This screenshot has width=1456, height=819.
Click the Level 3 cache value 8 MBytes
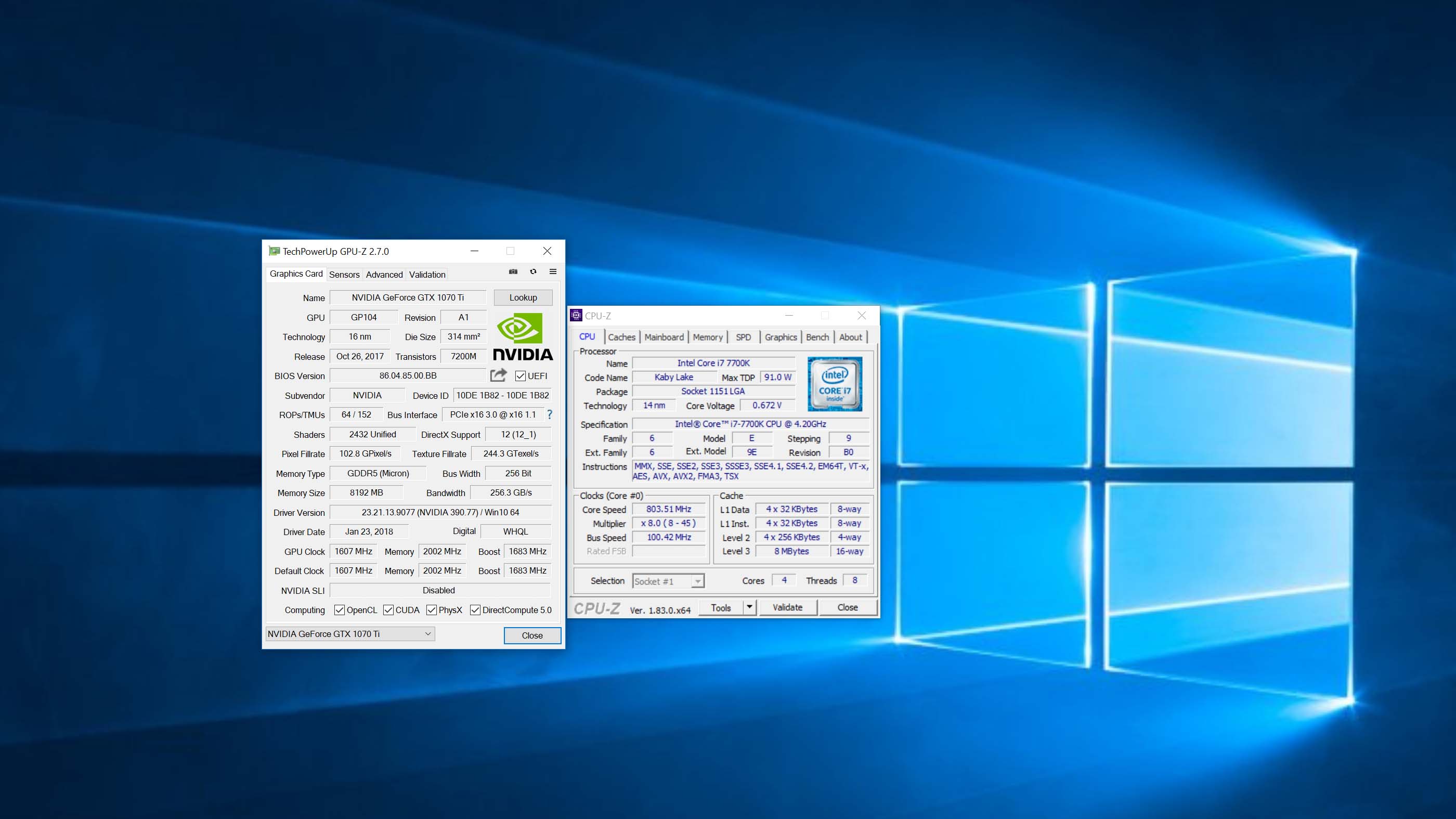point(791,551)
